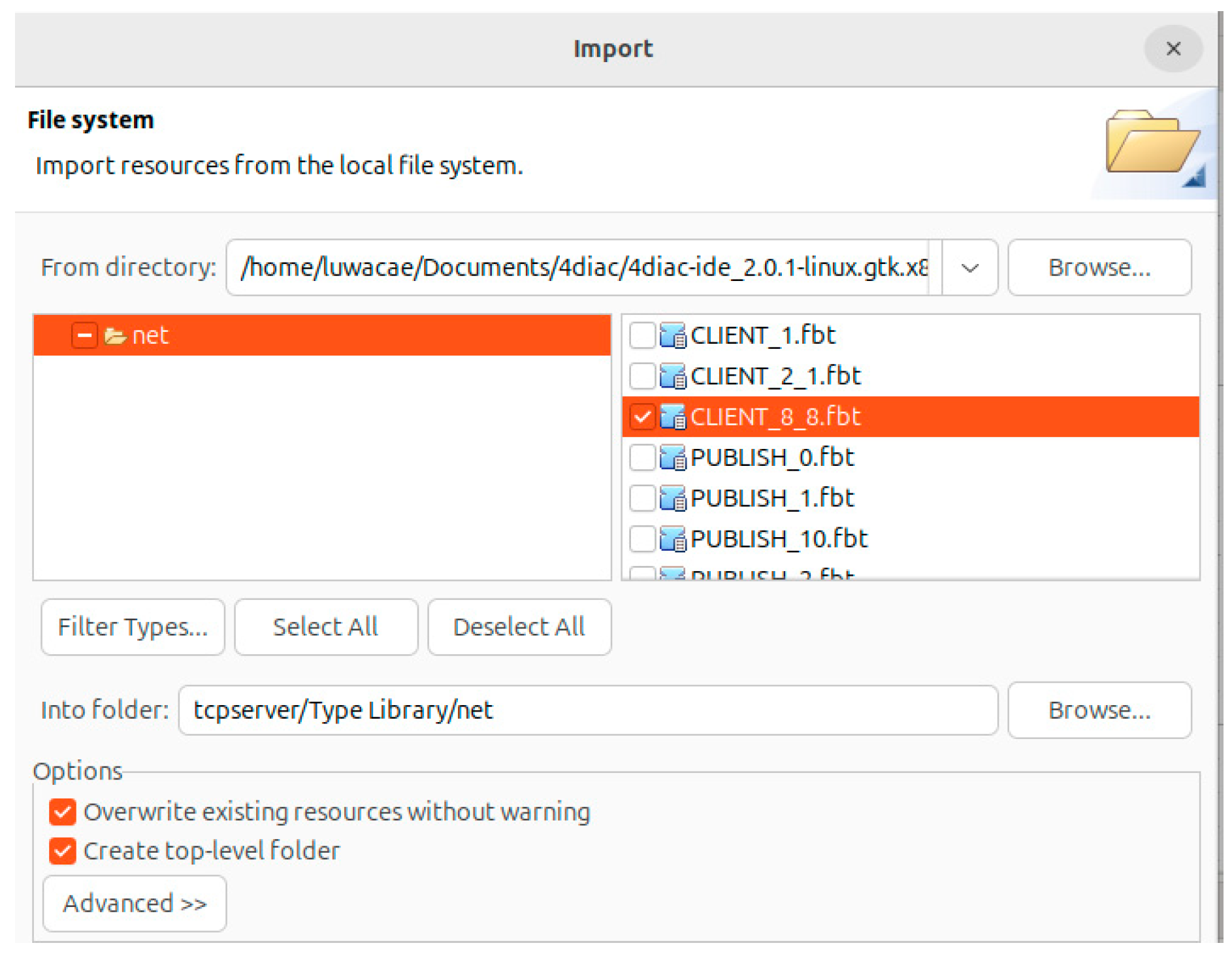This screenshot has width=1232, height=956.
Task: Collapse the net folder tree node
Action: point(84,336)
